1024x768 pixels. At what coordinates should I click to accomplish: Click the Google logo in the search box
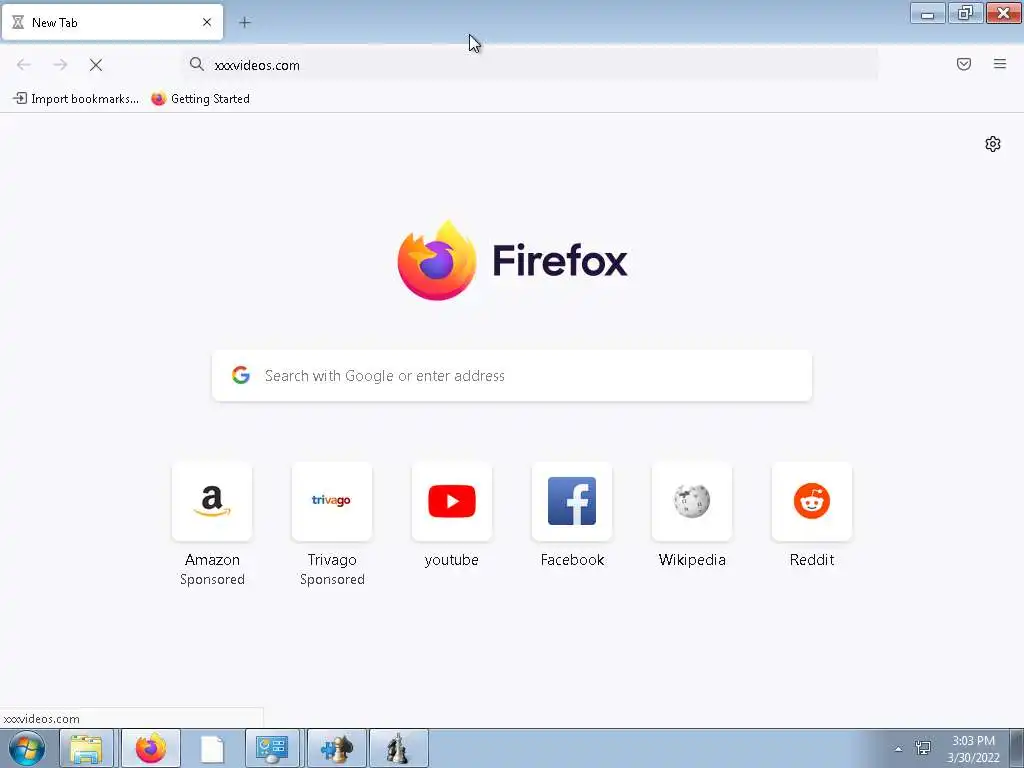pyautogui.click(x=241, y=375)
